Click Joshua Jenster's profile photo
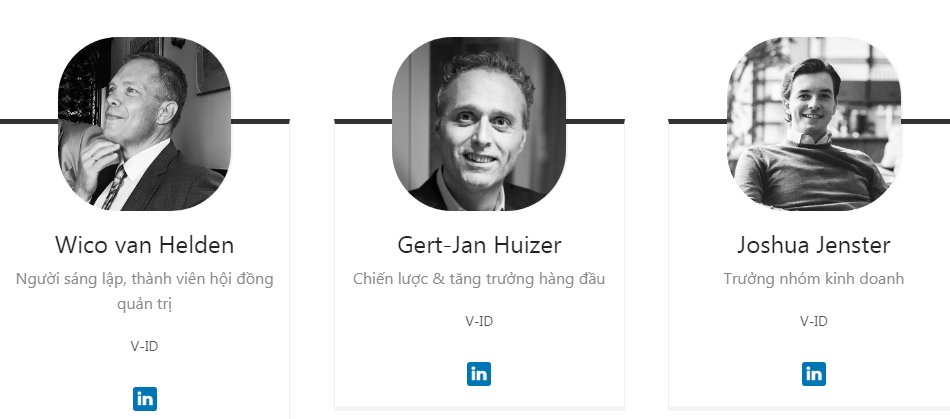 (814, 124)
